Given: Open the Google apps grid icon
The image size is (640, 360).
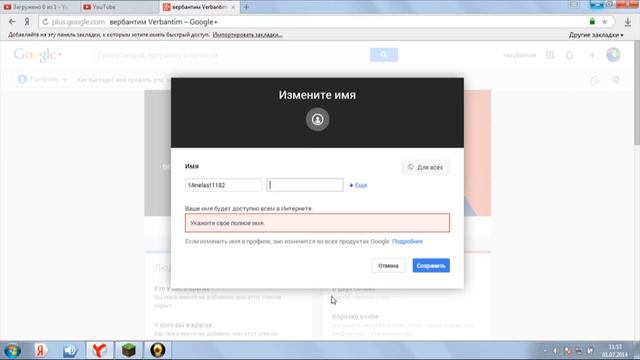Looking at the screenshot, I should (550, 55).
